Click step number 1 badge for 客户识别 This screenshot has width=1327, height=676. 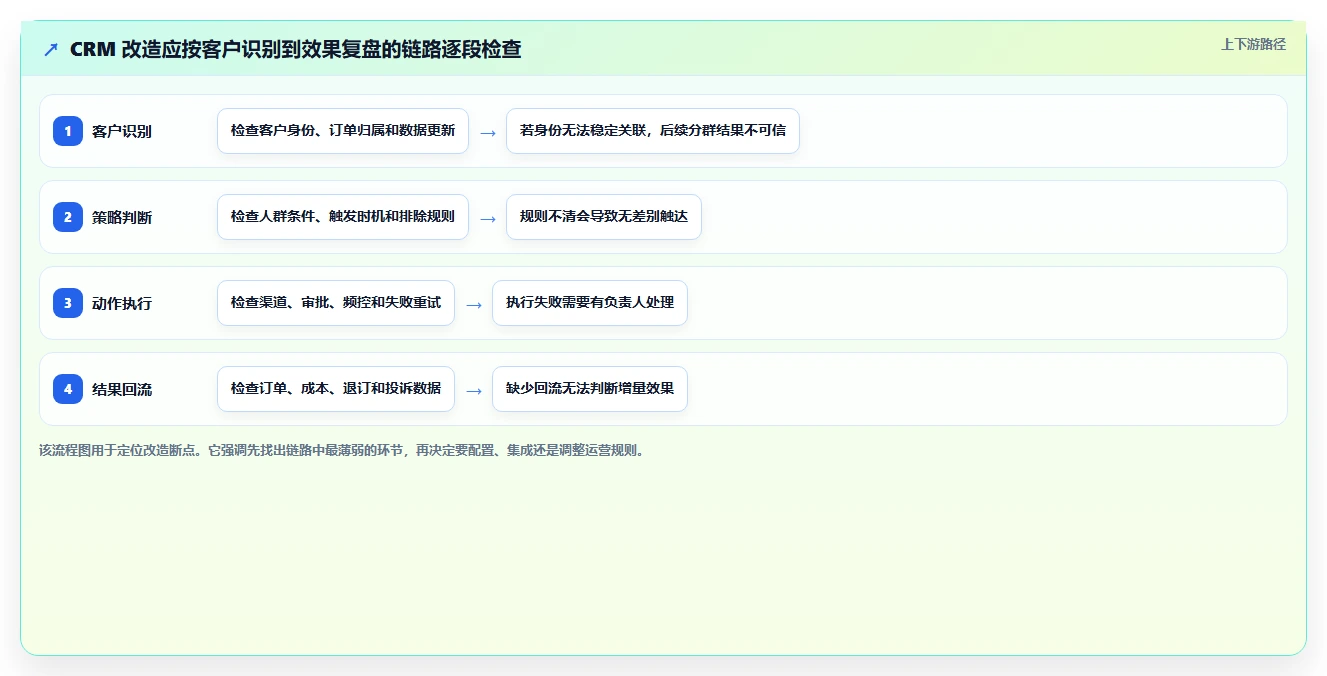68,131
